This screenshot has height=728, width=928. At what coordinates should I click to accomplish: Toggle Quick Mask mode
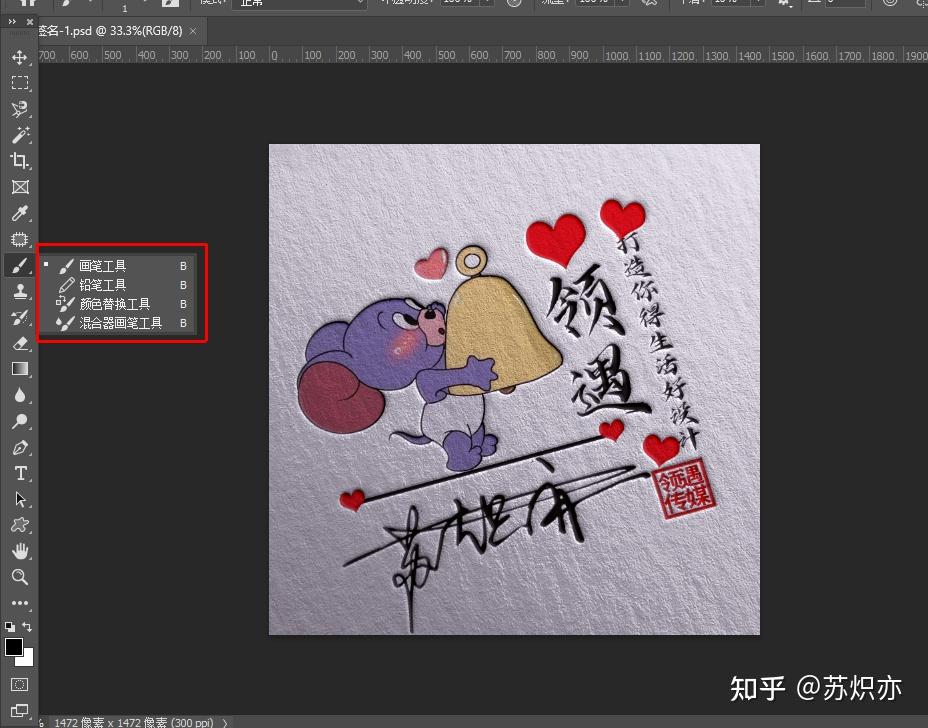pyautogui.click(x=20, y=685)
